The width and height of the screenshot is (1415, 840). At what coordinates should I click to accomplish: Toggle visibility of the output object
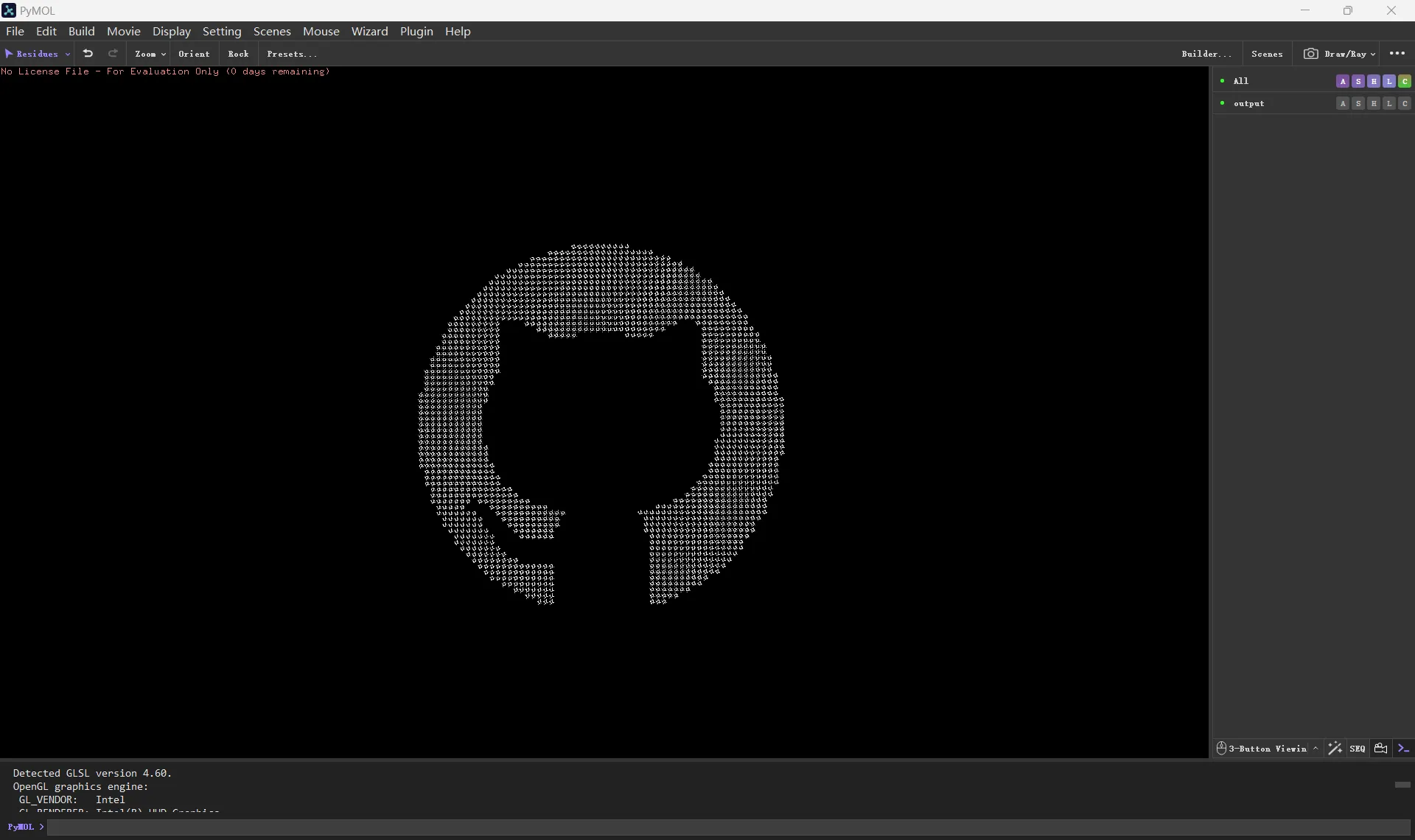pyautogui.click(x=1223, y=104)
